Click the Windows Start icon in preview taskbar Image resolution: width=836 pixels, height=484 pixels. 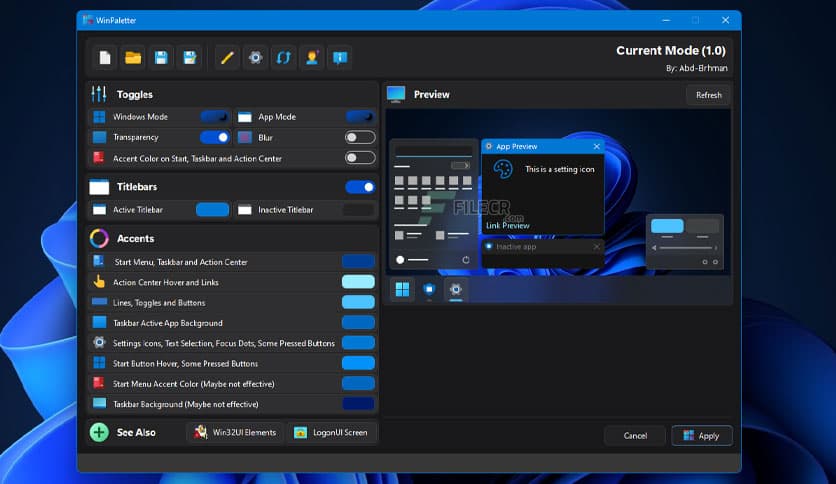(403, 289)
